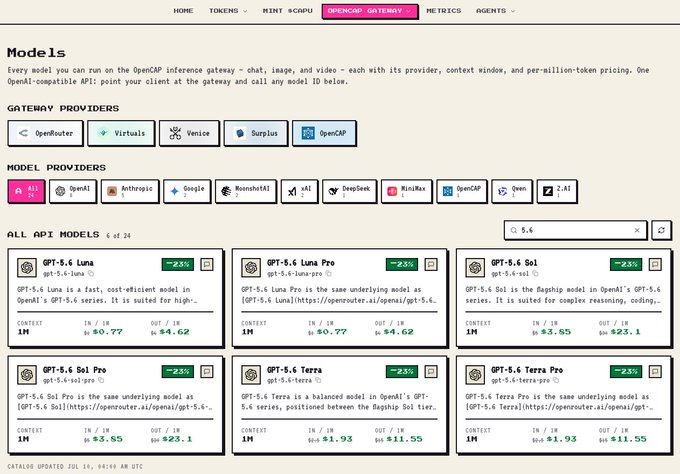
Task: Click the OpenAI logo on GPT-5.6 Terra card
Action: coord(251,375)
